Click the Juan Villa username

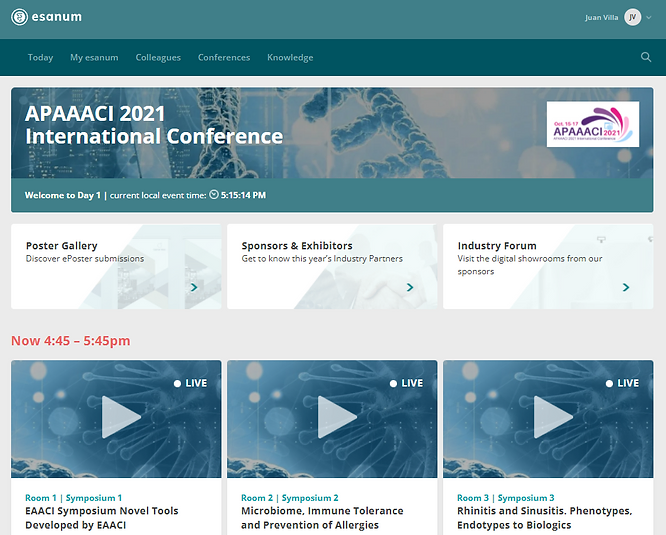point(601,17)
